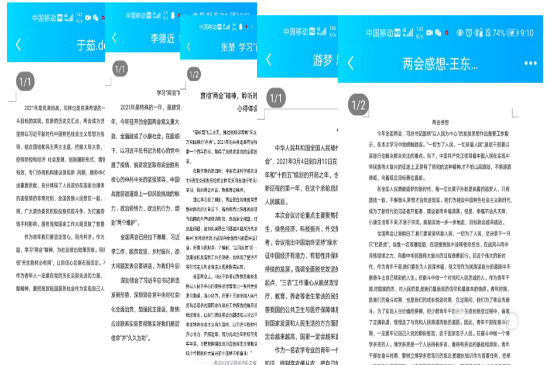Select the 两会感想-王东 title text
The height and width of the screenshot is (365, 552).
440,64
